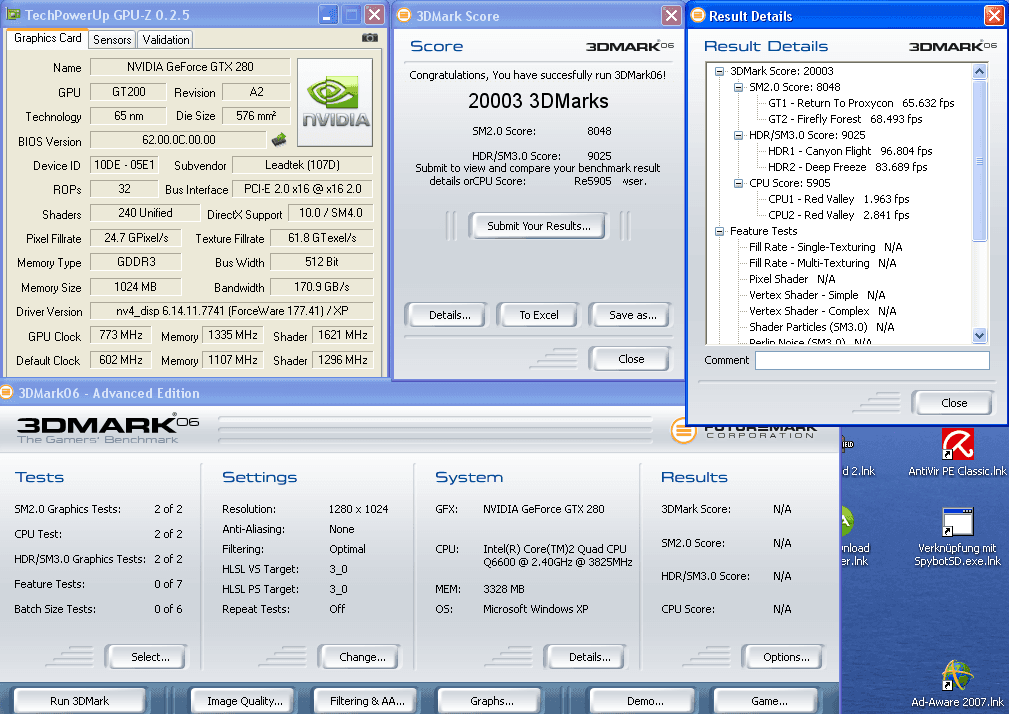Select the SpybotSD shortcut desktop icon
Image resolution: width=1009 pixels, height=714 pixels.
957,538
